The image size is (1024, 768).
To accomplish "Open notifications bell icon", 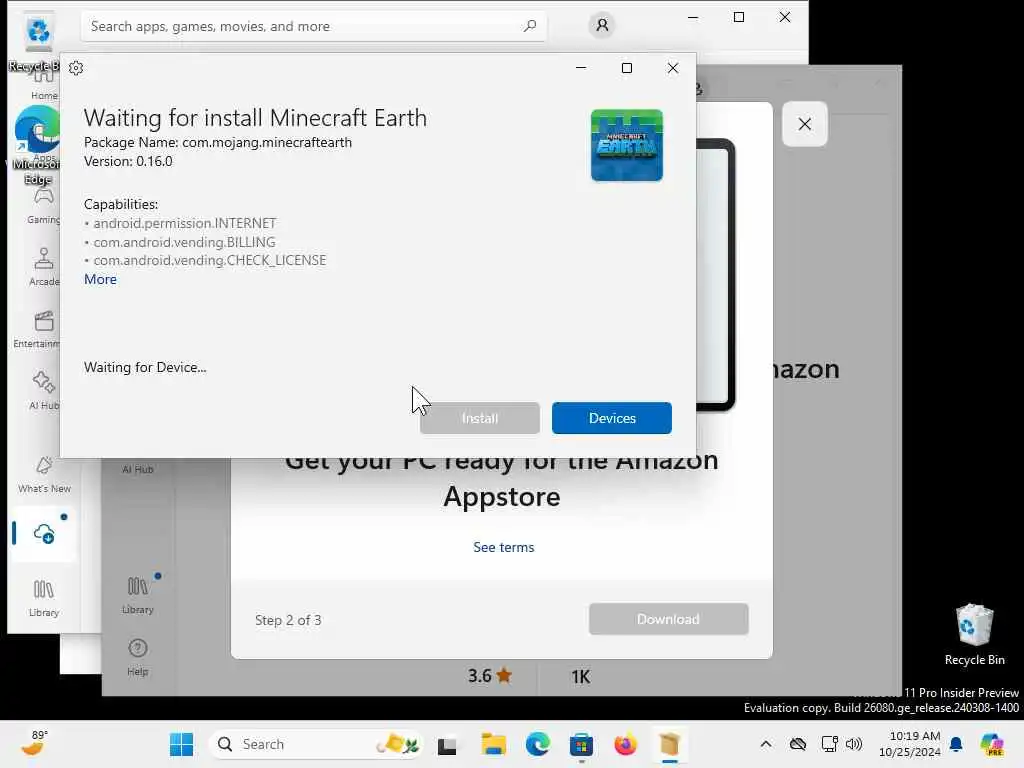I will pyautogui.click(x=956, y=744).
